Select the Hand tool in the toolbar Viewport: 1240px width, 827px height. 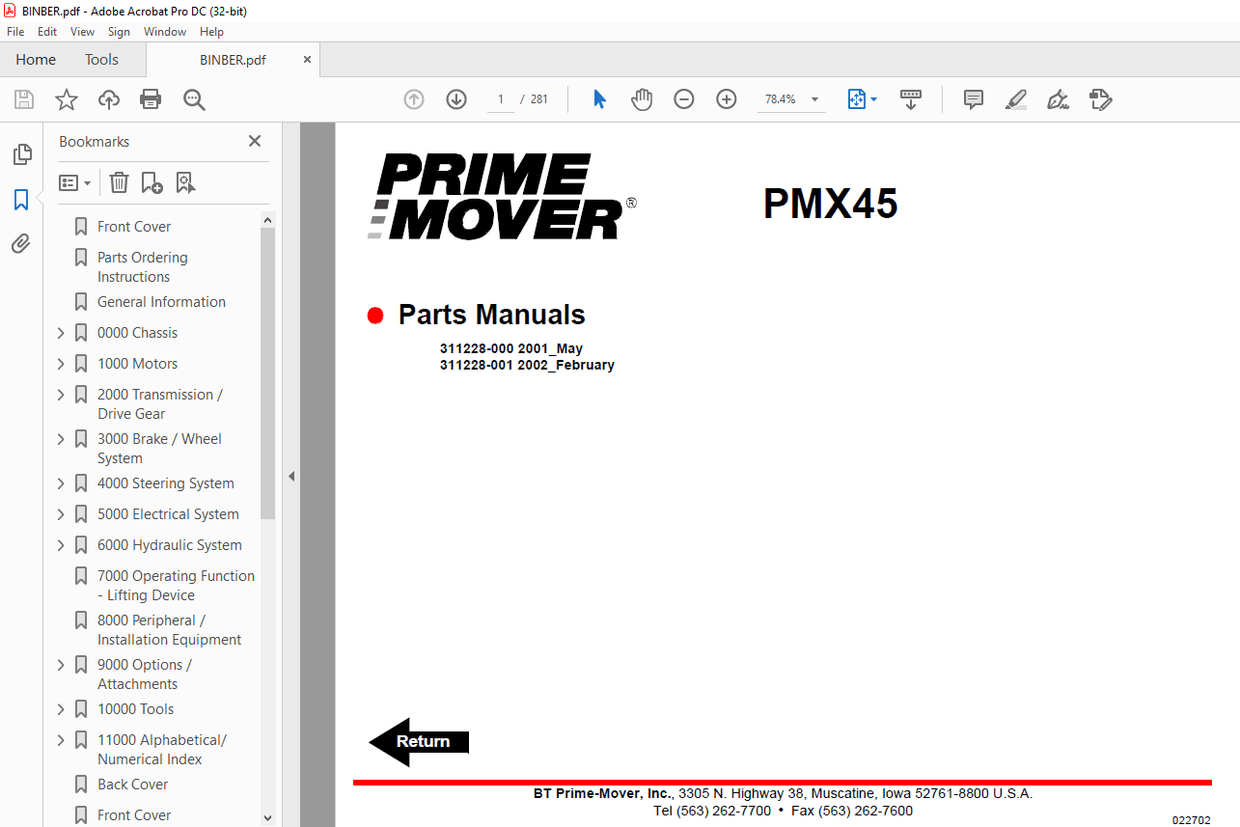(x=641, y=99)
